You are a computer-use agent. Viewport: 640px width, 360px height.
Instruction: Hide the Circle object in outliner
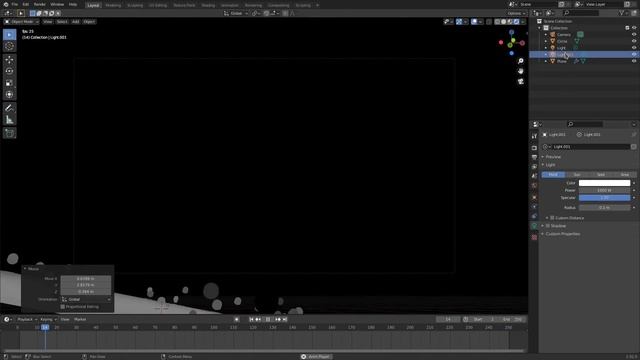(634, 41)
